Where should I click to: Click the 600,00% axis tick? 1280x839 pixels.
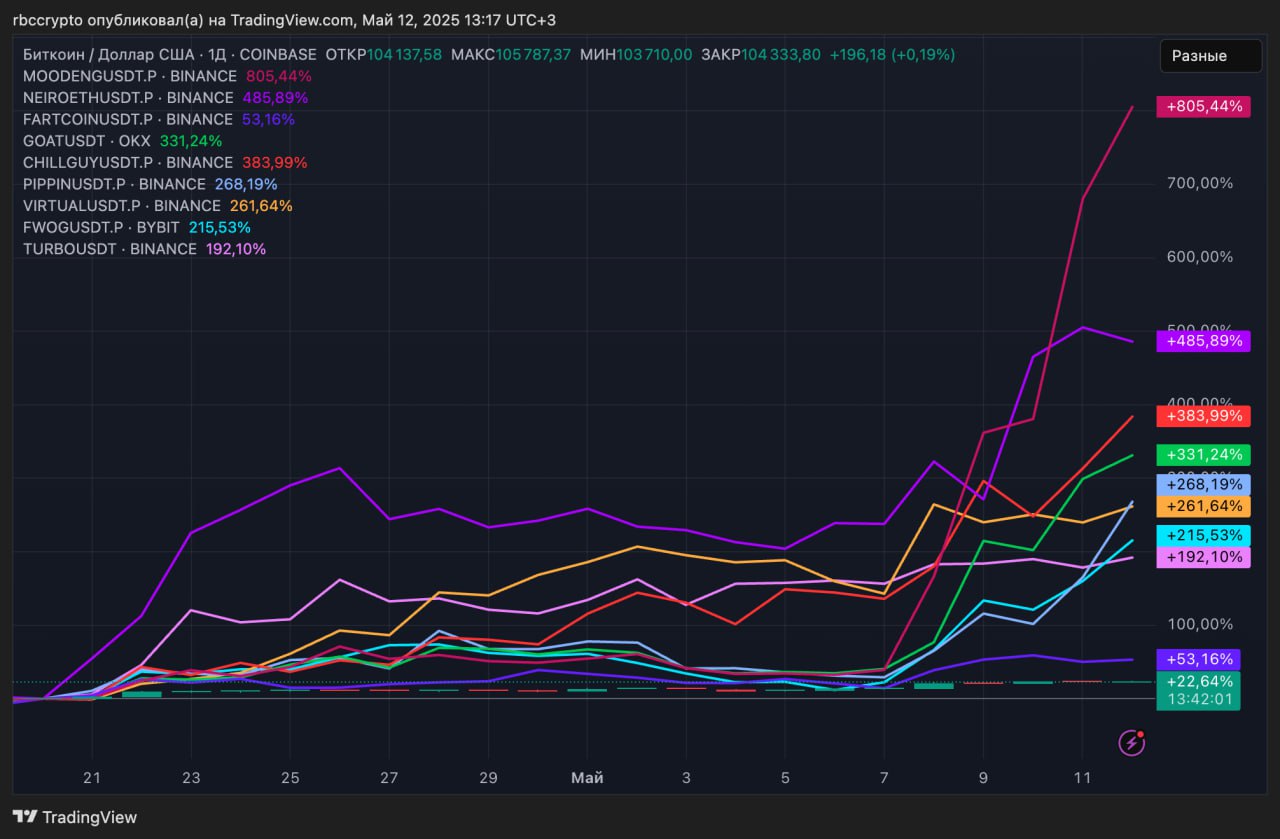1199,257
